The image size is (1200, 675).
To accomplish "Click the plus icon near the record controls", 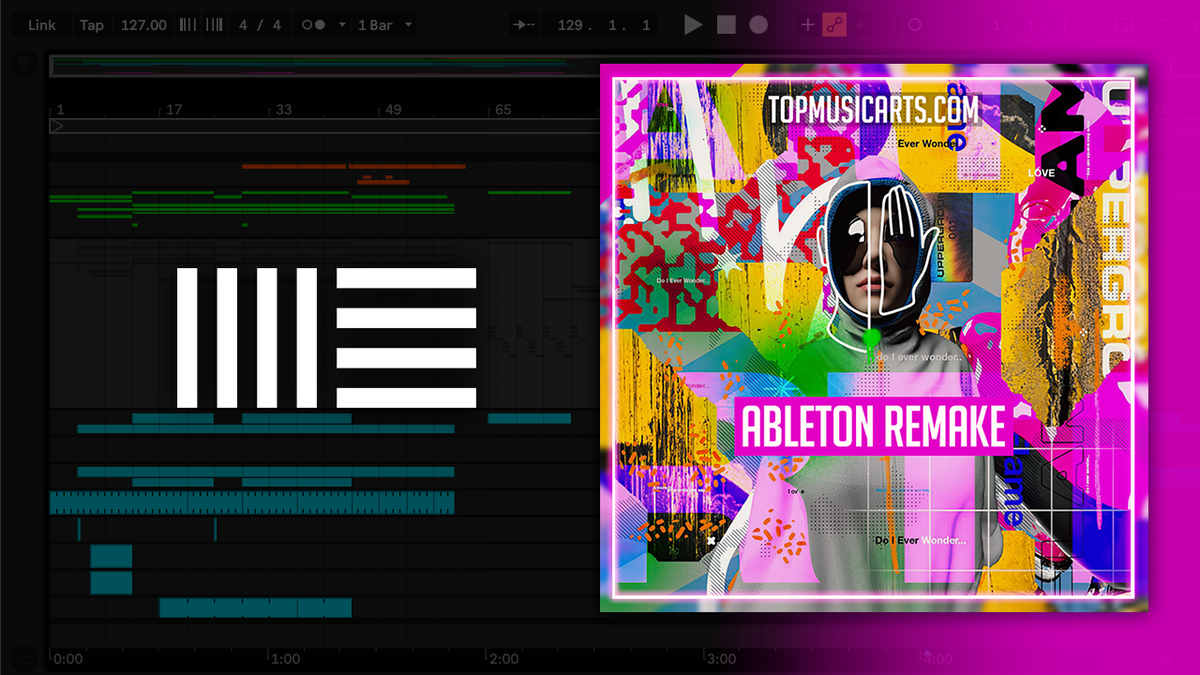I will 807,24.
